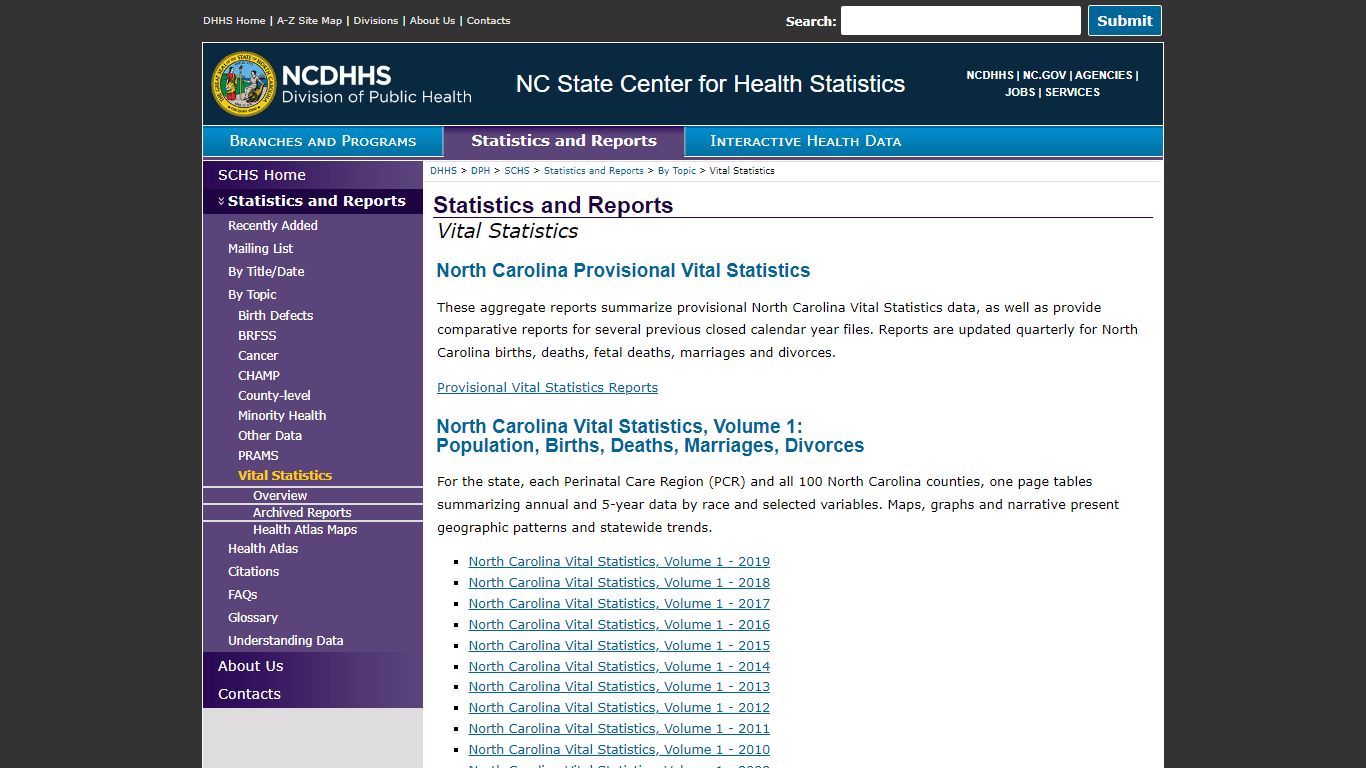
Task: Open the Mailing List sidebar item
Action: (x=260, y=249)
